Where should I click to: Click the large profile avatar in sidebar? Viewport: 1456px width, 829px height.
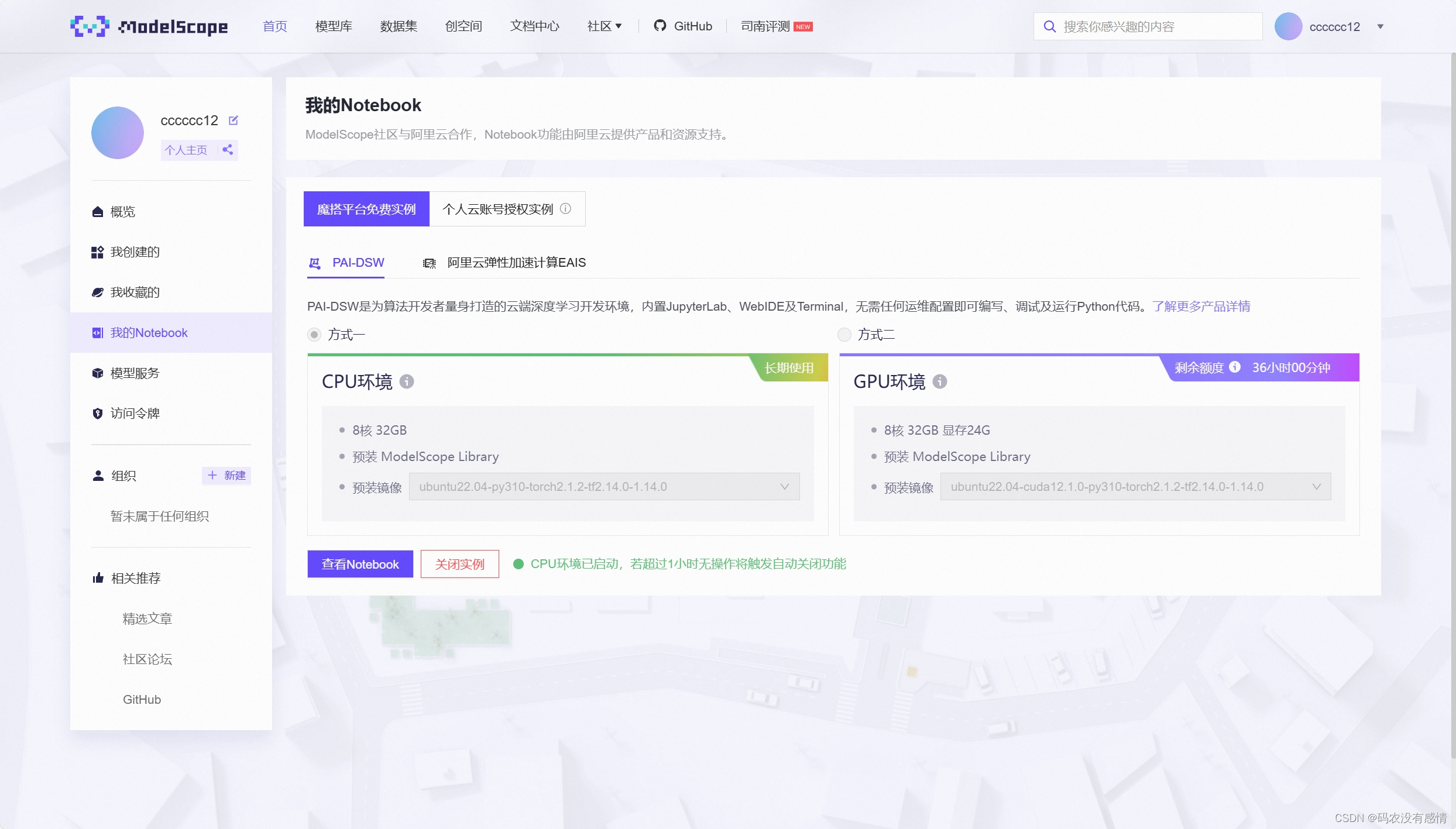tap(118, 132)
